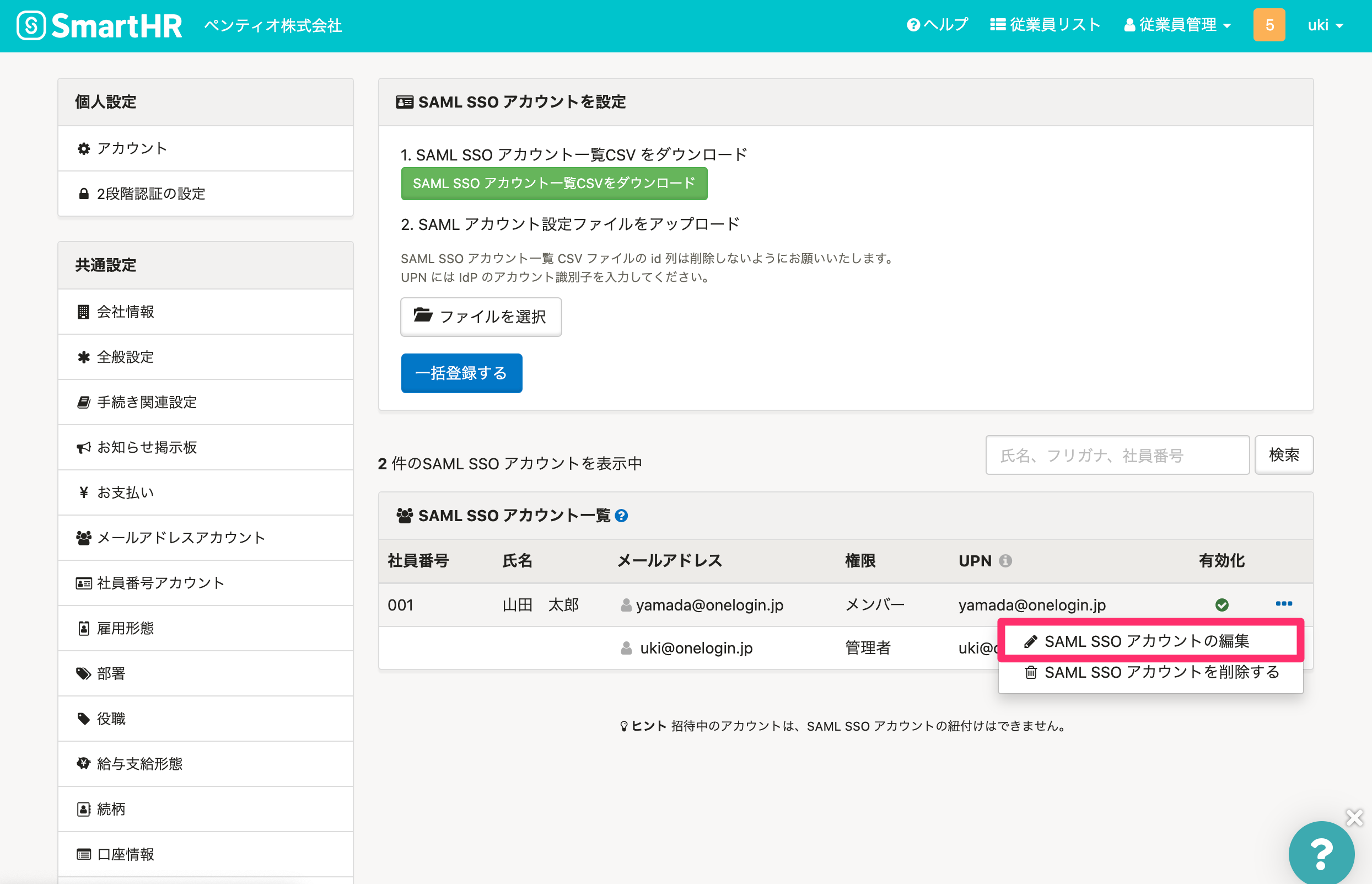Click the 有効化 column header
This screenshot has height=884, width=1372.
point(1221,561)
